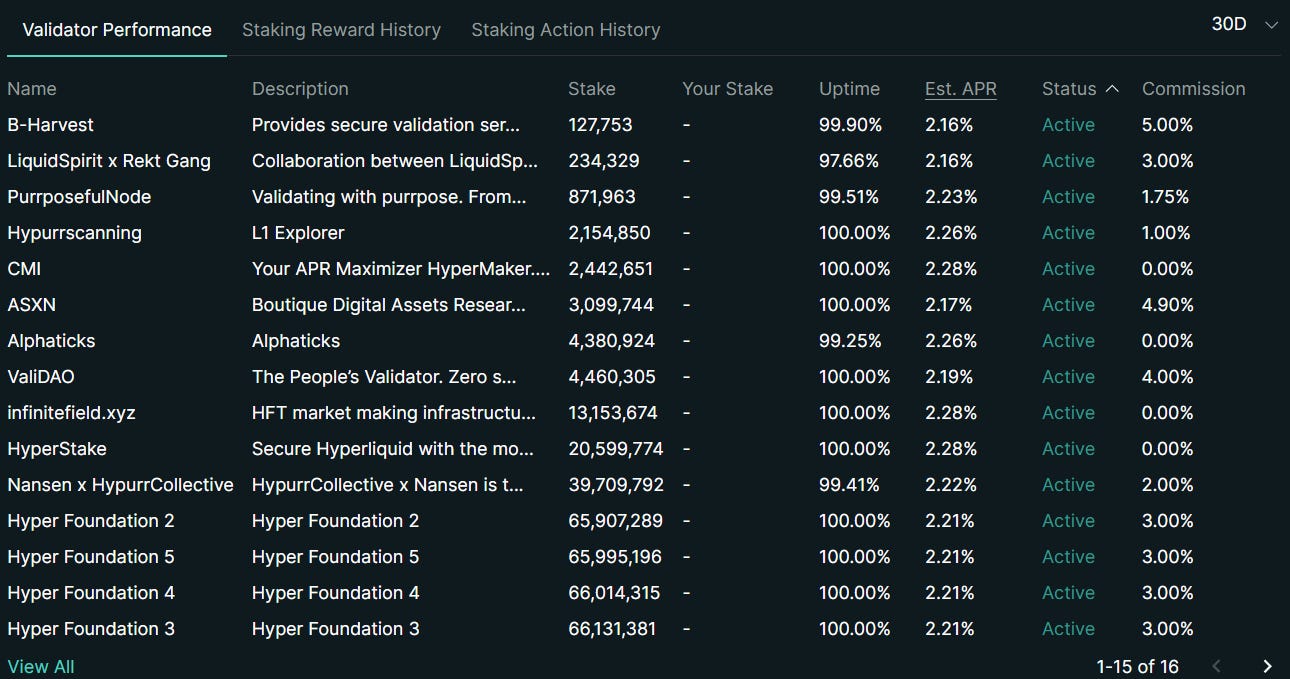Image resolution: width=1290 pixels, height=679 pixels.
Task: Go to next page of validators
Action: 1267,666
